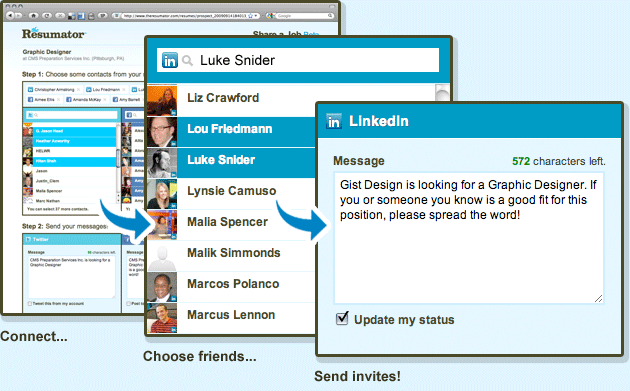This screenshot has height=391, width=630.
Task: Click the LinkedIn message text area
Action: point(468,238)
